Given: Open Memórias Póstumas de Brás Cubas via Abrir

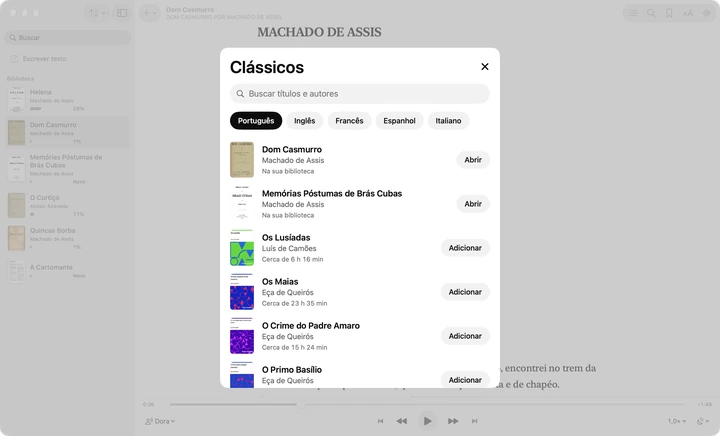Looking at the screenshot, I should coord(472,204).
